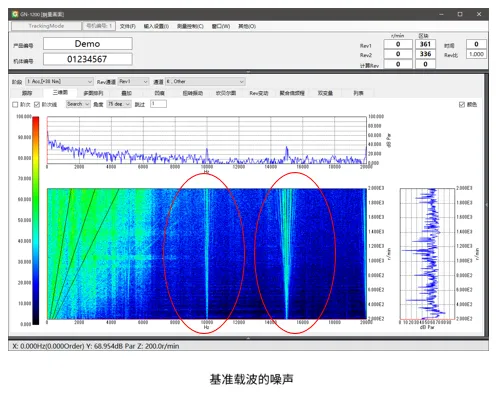501x393 pixels.
Task: Click the time field showing 0
Action: point(476,44)
